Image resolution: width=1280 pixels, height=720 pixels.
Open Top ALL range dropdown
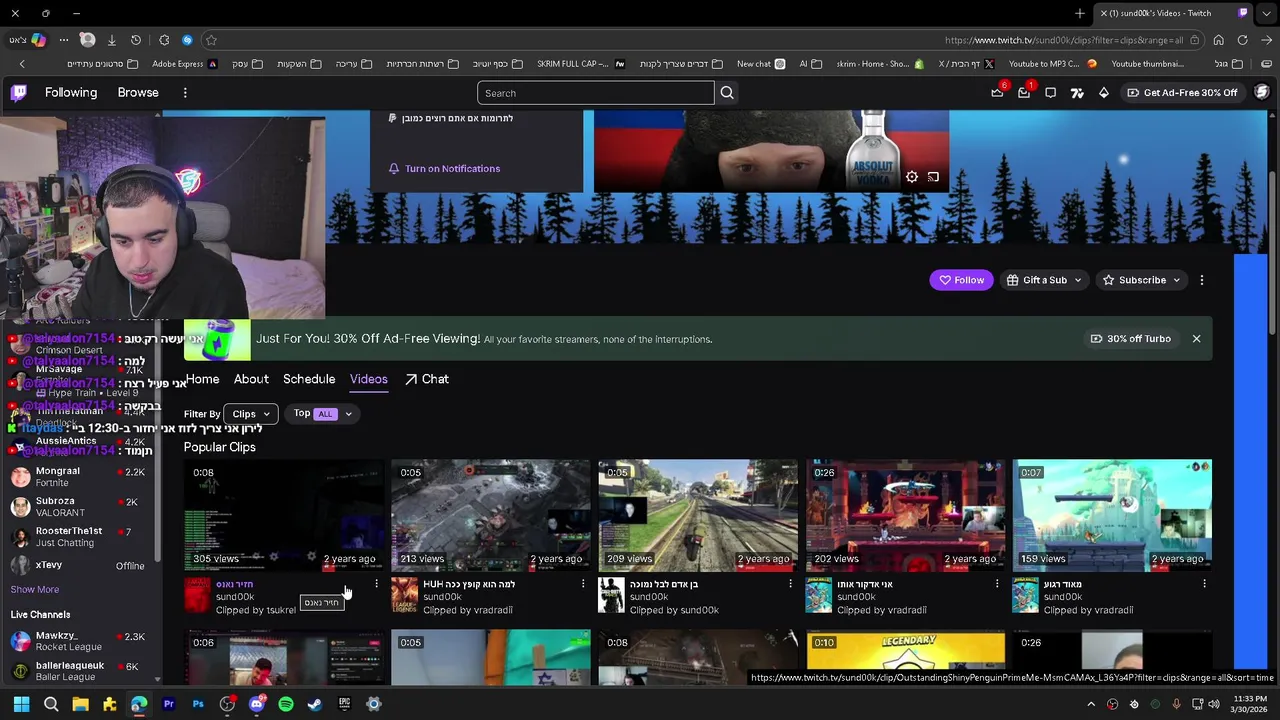pyautogui.click(x=323, y=414)
